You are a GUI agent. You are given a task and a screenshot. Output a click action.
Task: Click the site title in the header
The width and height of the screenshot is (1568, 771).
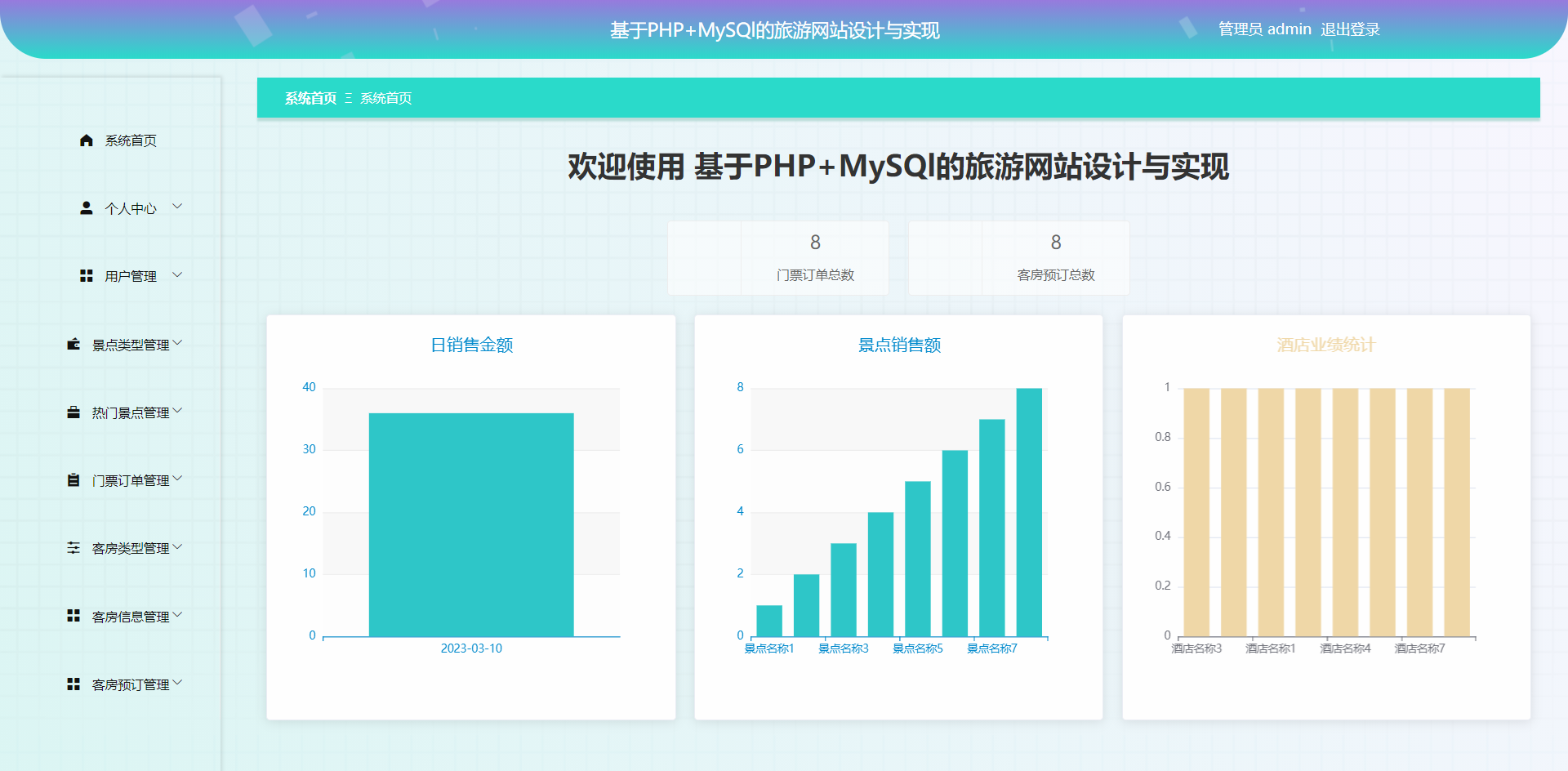[774, 30]
